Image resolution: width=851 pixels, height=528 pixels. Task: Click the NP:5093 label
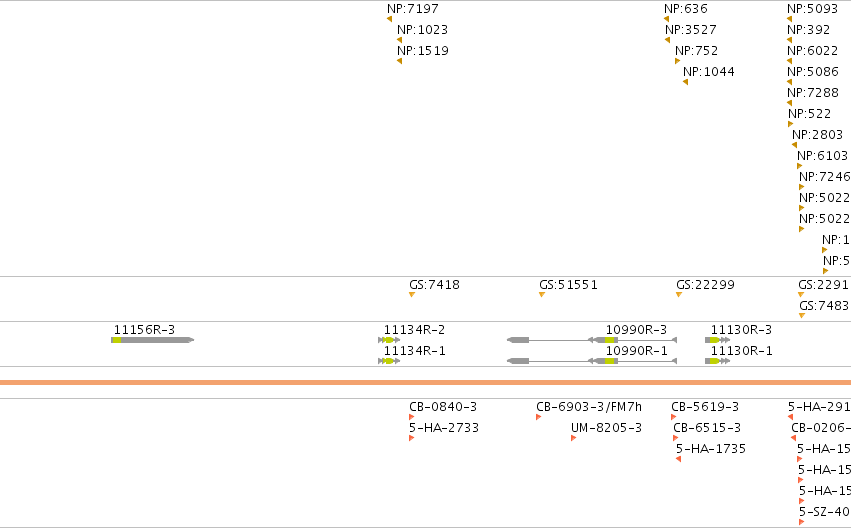[812, 9]
